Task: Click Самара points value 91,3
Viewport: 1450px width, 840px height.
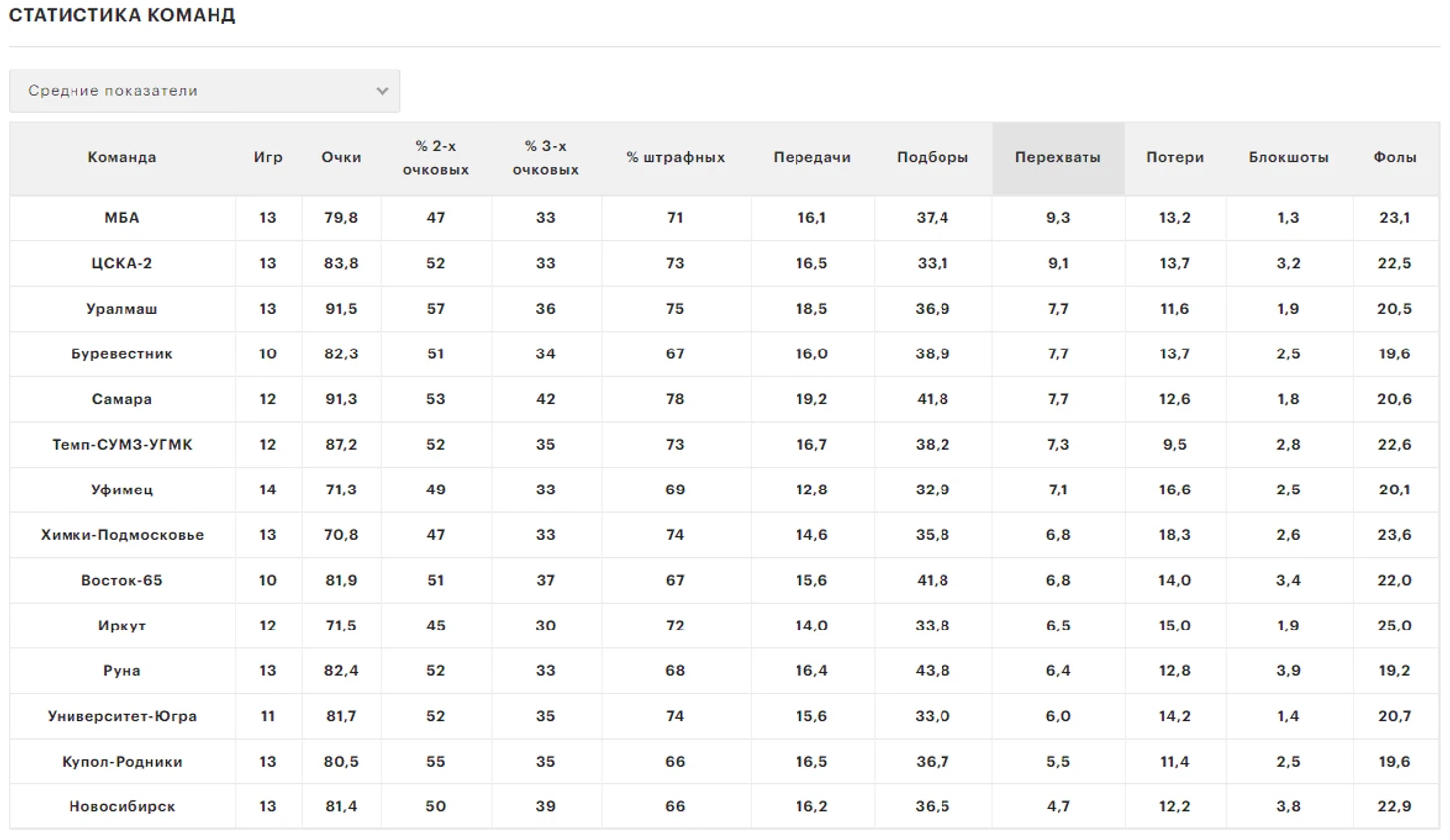Action: [341, 399]
